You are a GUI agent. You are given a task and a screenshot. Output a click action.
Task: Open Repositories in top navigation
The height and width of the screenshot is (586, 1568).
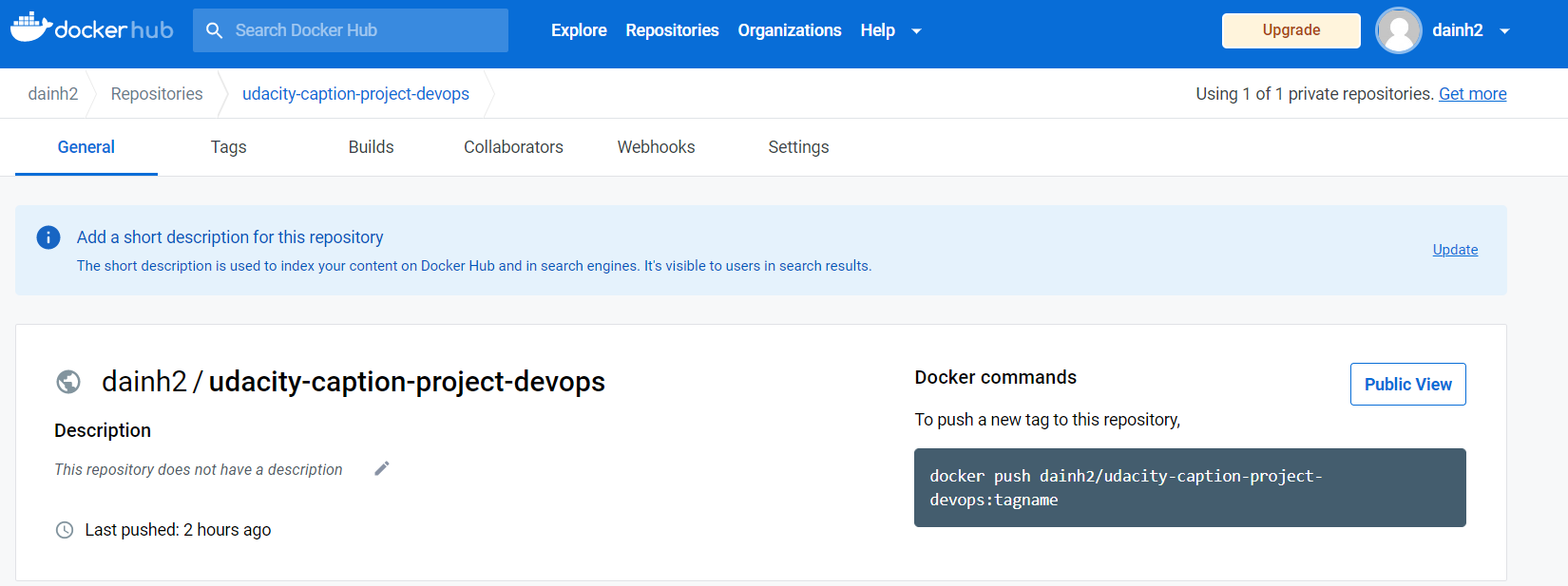[x=672, y=30]
